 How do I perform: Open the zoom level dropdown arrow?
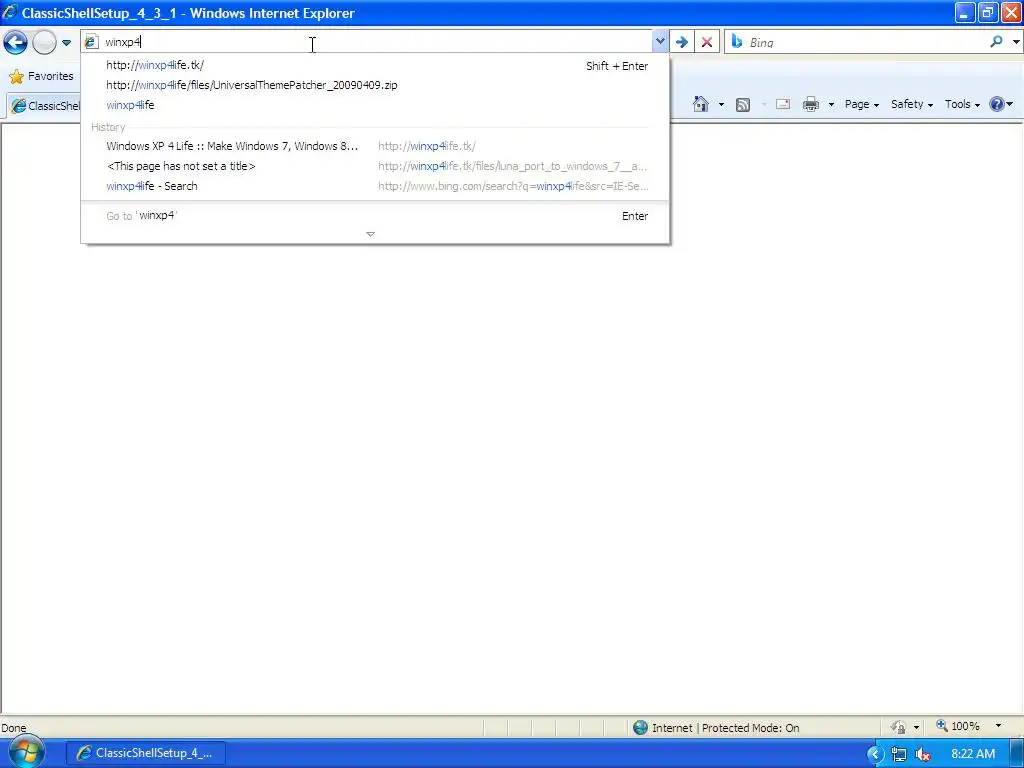[998, 726]
